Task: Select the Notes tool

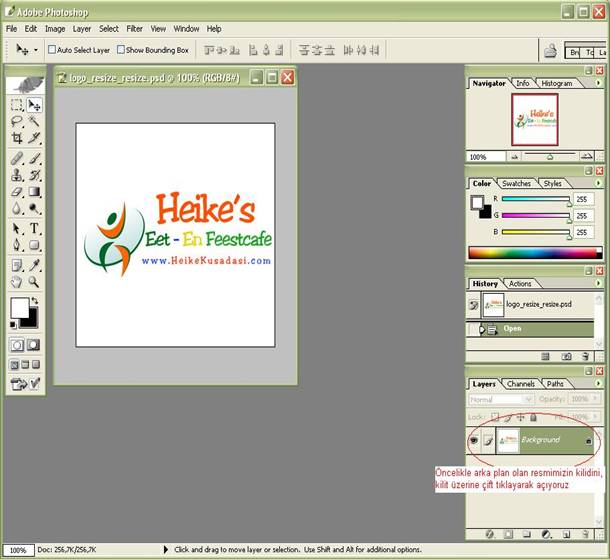Action: pyautogui.click(x=16, y=265)
